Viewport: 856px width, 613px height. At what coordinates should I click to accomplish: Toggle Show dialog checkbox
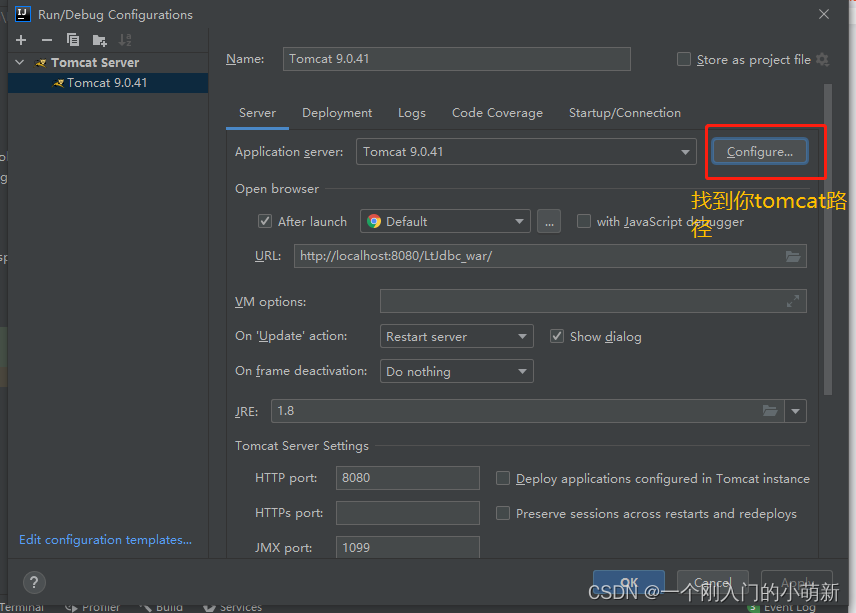point(556,336)
